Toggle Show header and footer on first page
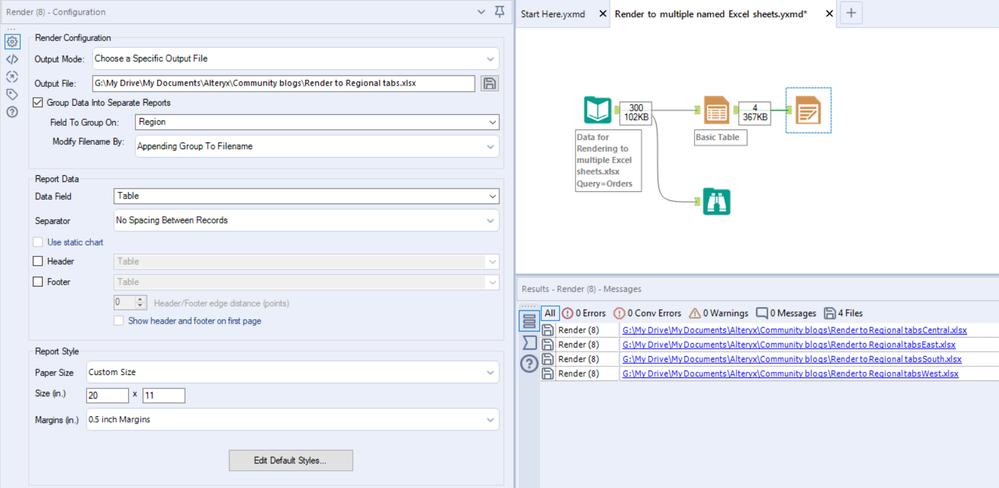The width and height of the screenshot is (999, 488). coord(119,321)
